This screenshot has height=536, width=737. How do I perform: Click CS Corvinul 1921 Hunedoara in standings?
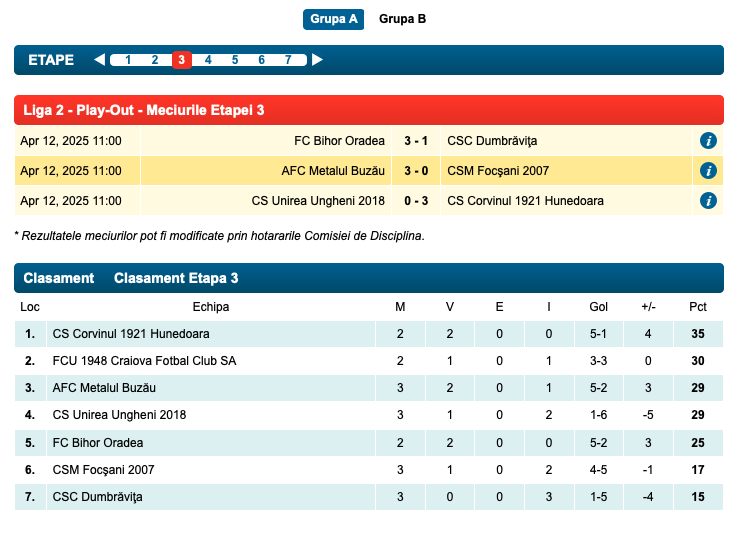click(x=131, y=334)
